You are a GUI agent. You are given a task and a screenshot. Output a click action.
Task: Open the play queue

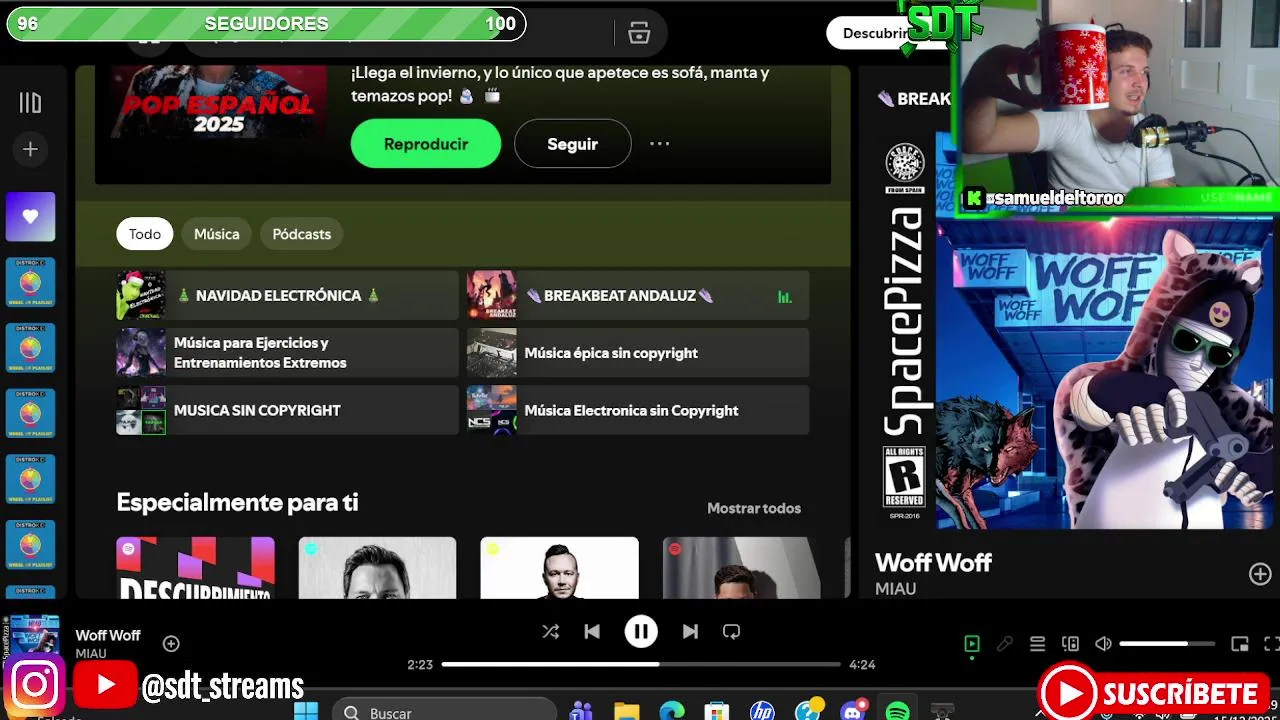(1038, 644)
